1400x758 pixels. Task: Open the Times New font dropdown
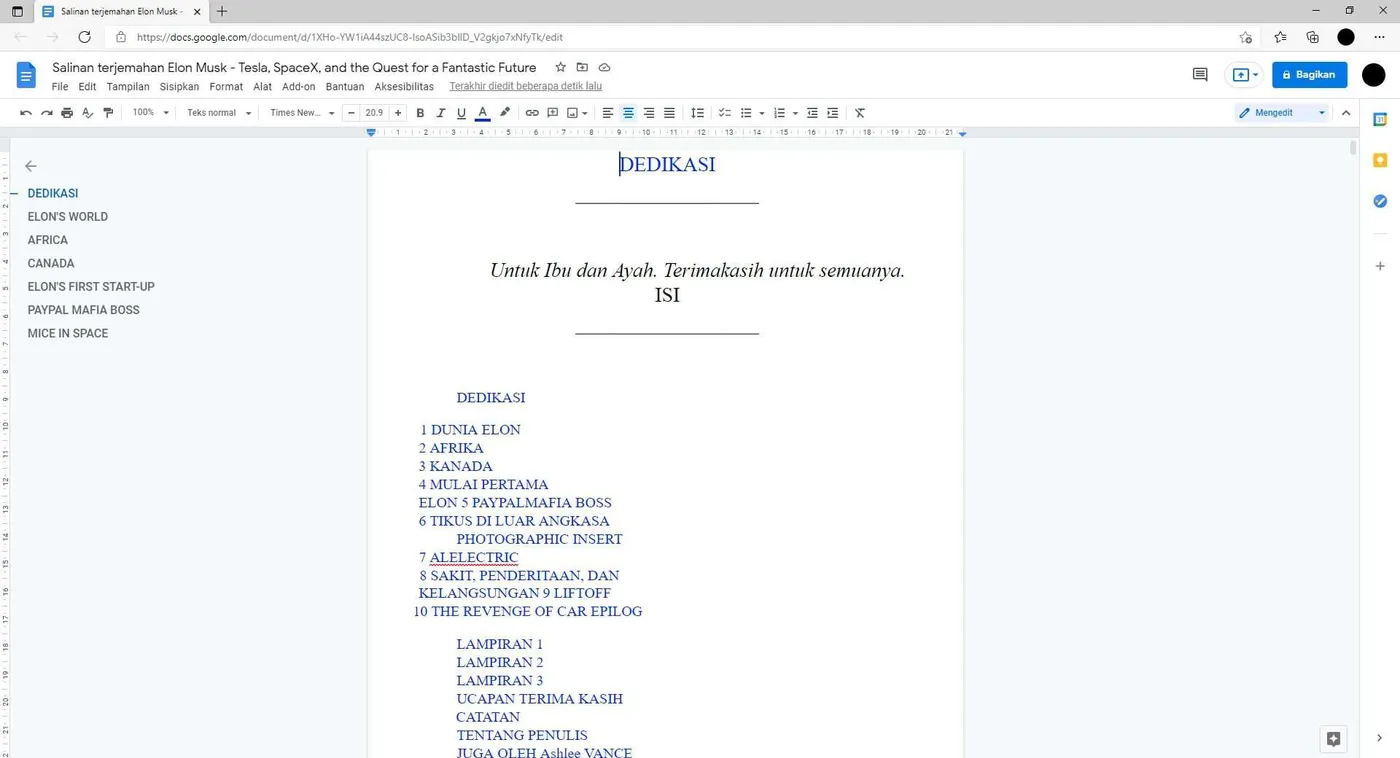coord(302,113)
